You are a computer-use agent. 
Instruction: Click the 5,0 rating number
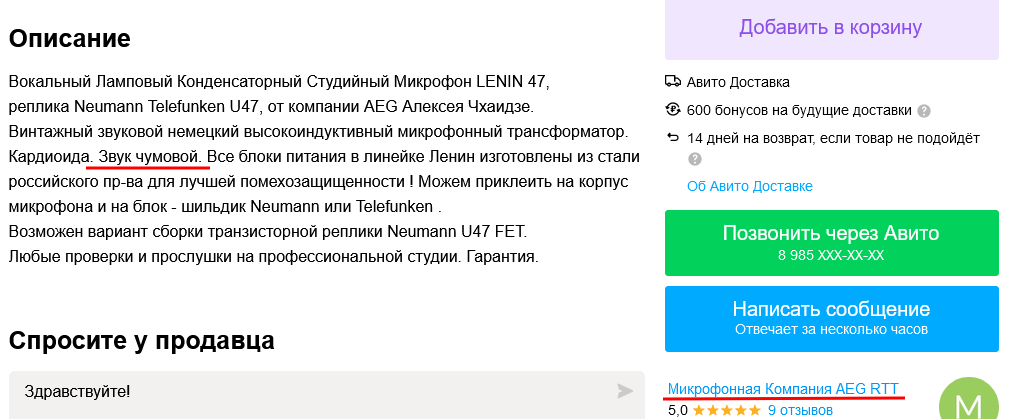(677, 411)
